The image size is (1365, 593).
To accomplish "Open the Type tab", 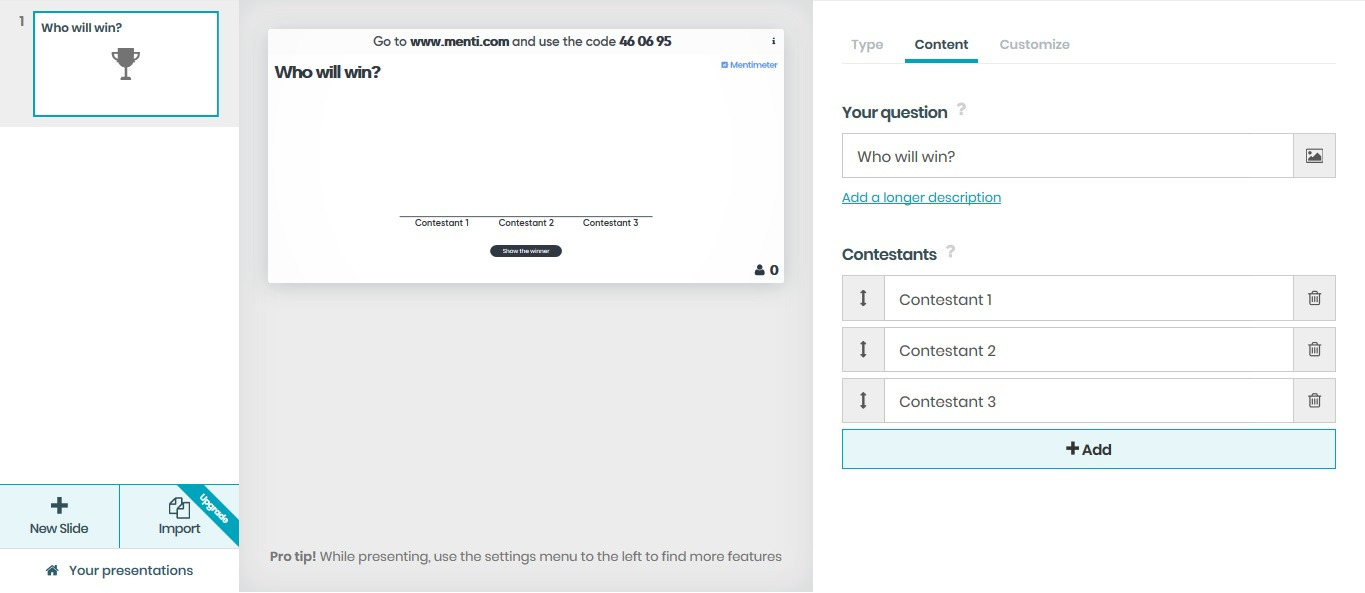I will pos(867,44).
